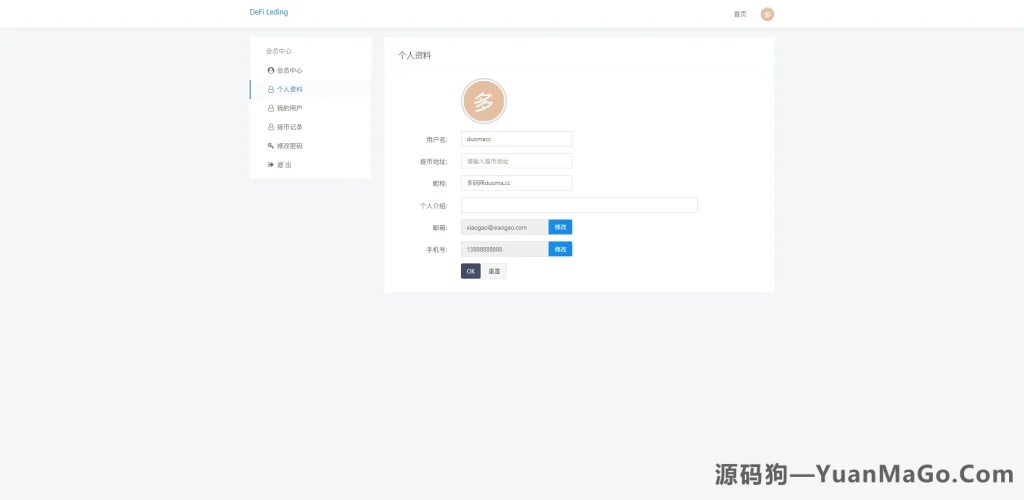The image size is (1024, 500).
Task: Click the 提币地址: label
Action: (x=433, y=162)
